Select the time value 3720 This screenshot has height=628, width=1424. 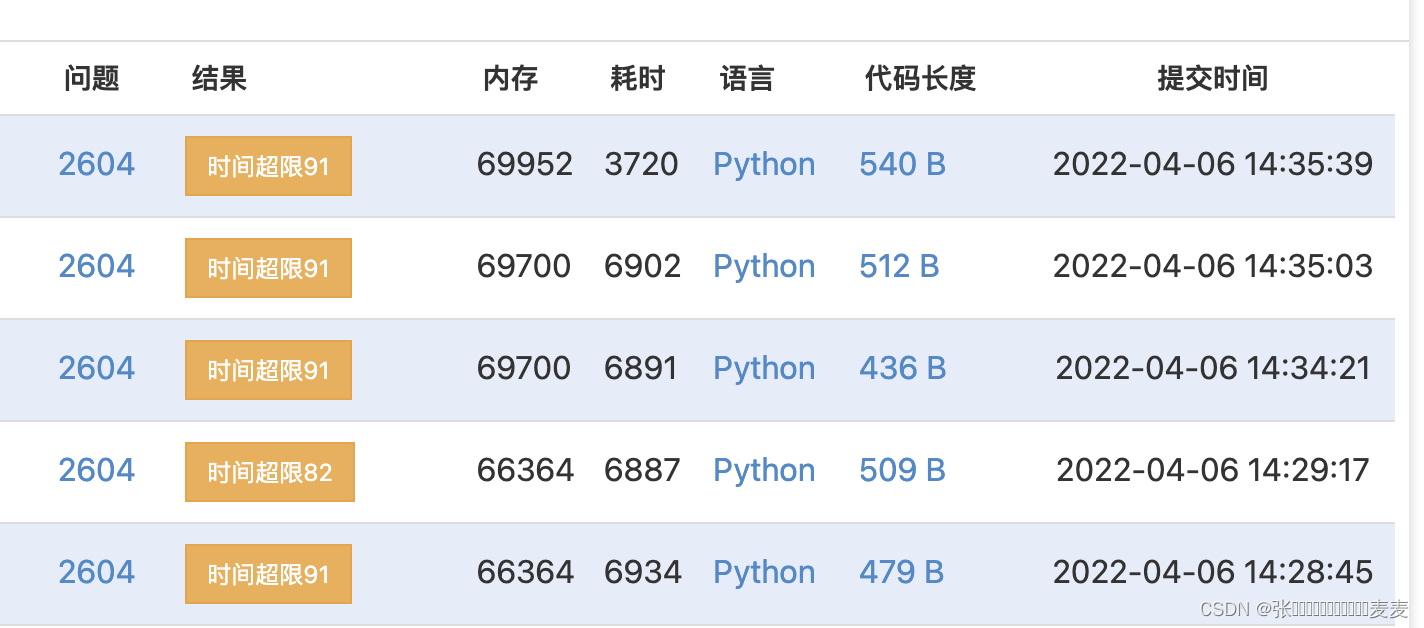pyautogui.click(x=641, y=165)
